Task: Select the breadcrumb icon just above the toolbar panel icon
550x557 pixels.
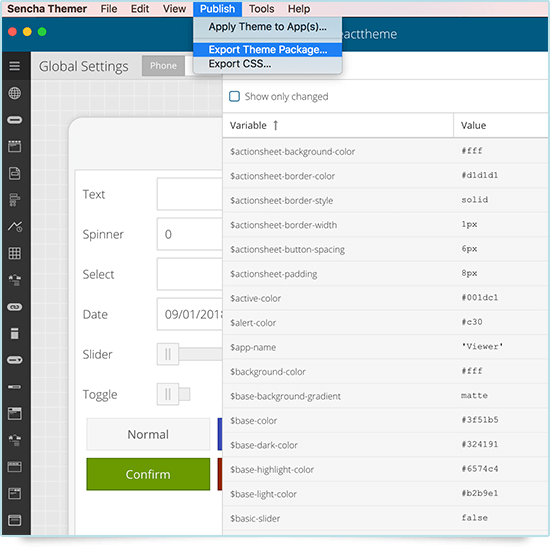Action: [x=15, y=440]
